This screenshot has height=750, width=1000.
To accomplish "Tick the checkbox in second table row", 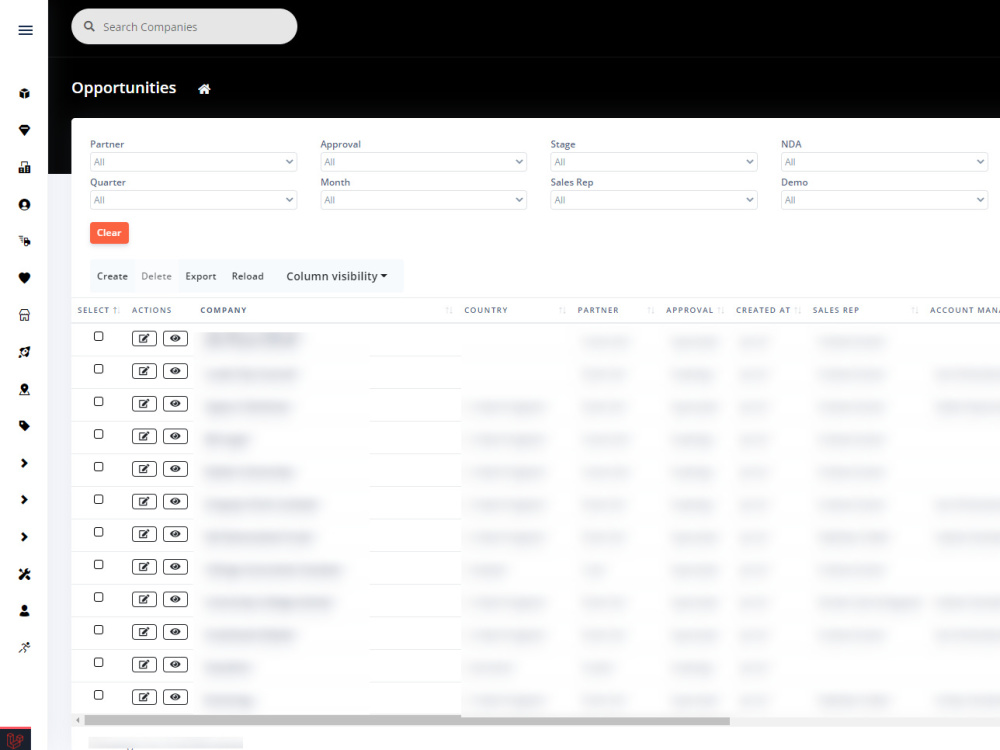I will pos(98,369).
